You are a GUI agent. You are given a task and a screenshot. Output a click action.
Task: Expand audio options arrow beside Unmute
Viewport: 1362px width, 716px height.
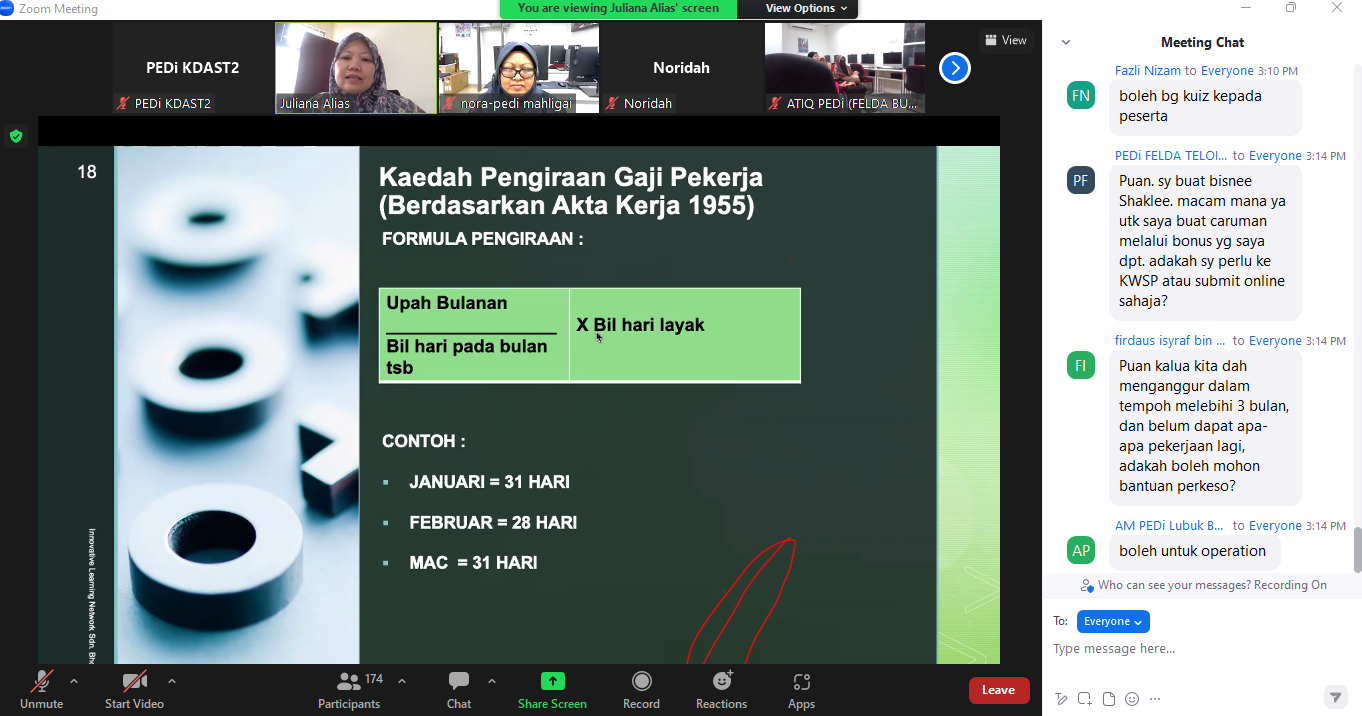[x=74, y=681]
